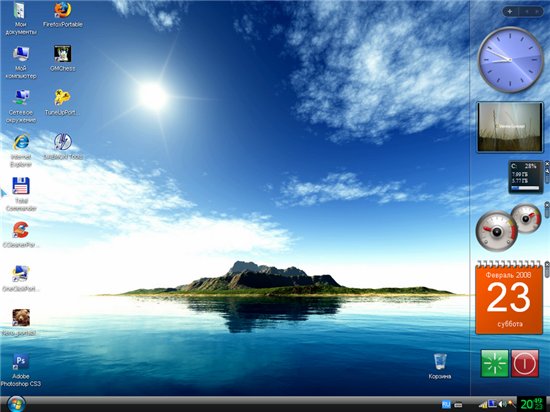Click the C: drive usage gadget
This screenshot has height=412, width=550.
[x=525, y=177]
